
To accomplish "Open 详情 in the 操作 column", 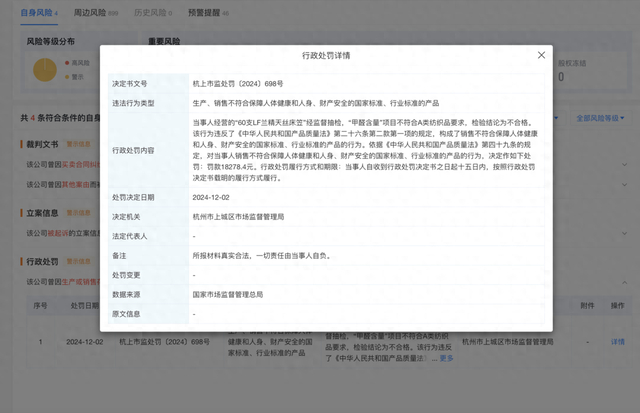I will [x=618, y=342].
